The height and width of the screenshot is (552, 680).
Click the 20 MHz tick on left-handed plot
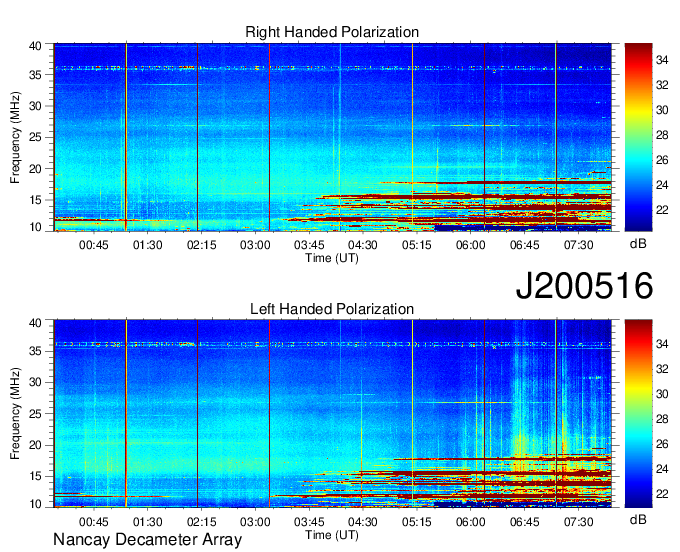(x=36, y=445)
